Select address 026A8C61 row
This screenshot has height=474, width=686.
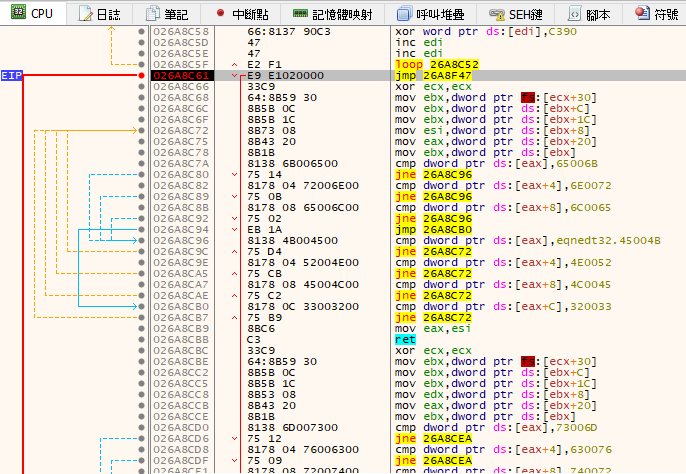pos(181,75)
